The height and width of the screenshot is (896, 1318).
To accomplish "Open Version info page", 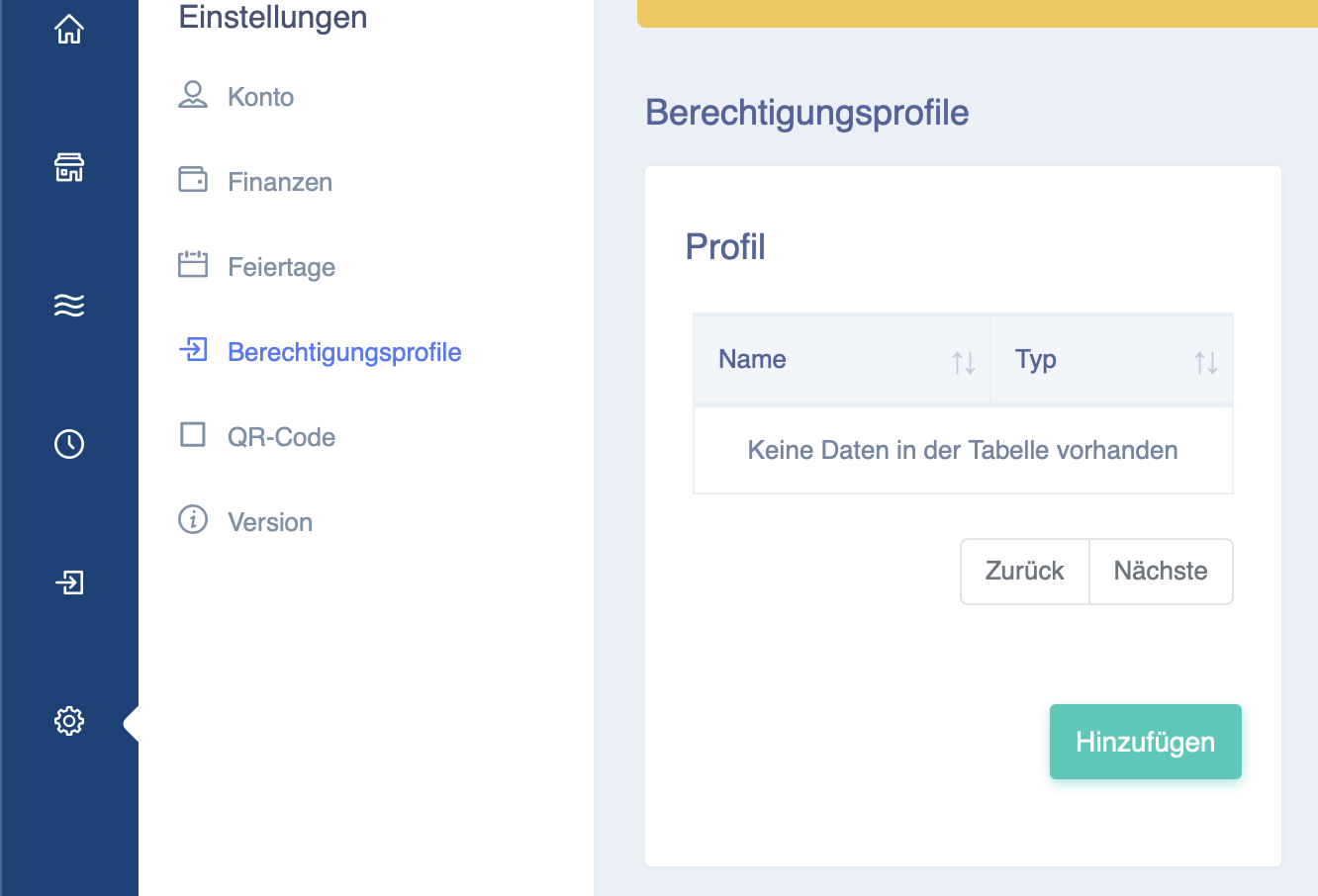I will [x=270, y=522].
